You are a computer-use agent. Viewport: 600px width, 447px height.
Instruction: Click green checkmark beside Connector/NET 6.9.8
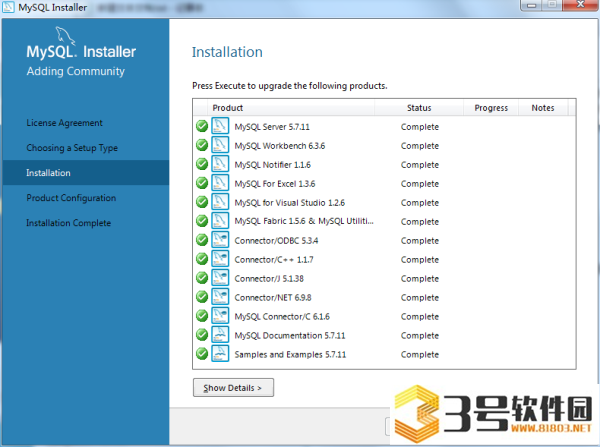202,297
